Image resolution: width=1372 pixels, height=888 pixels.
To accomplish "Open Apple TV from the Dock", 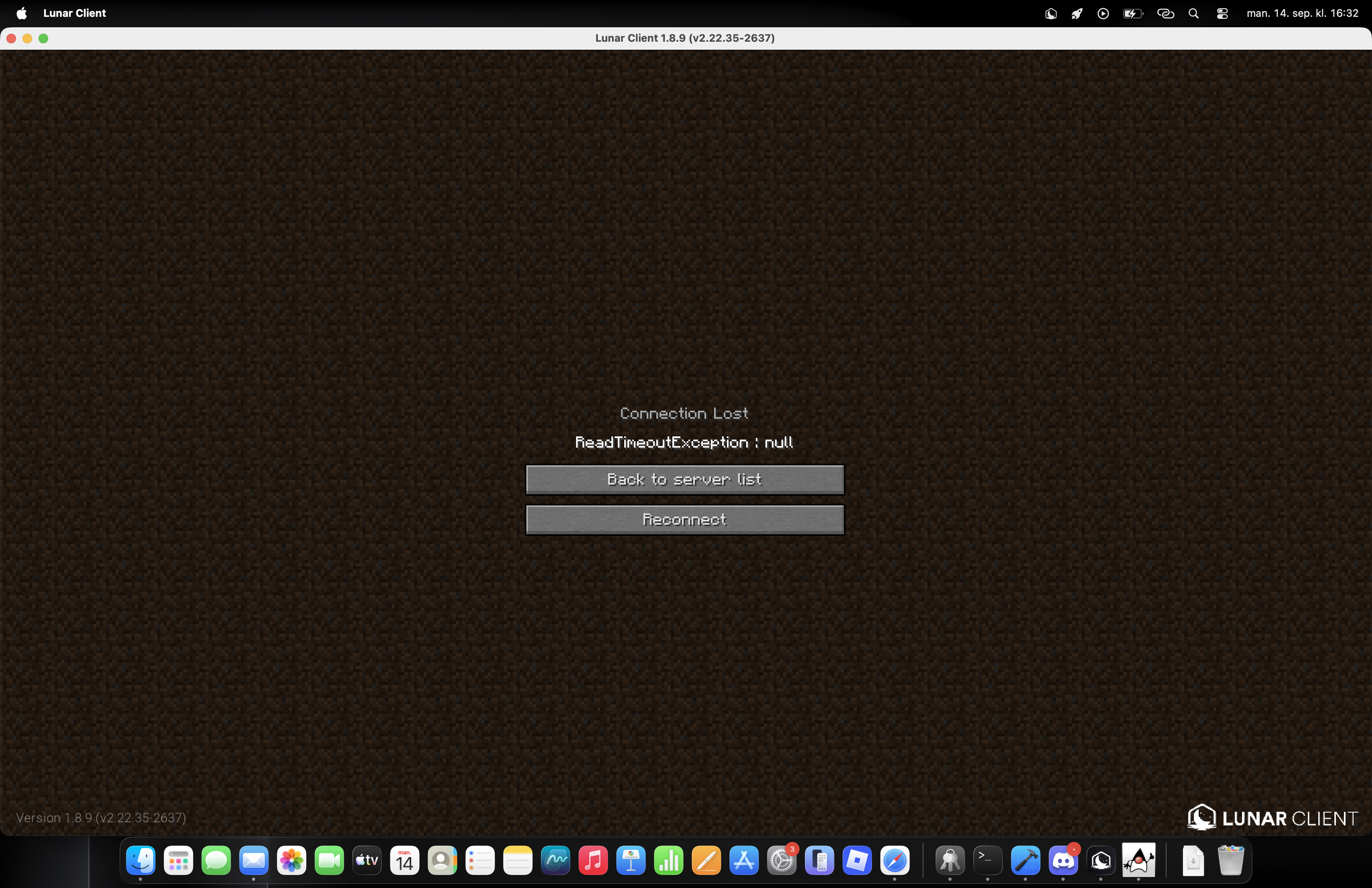I will 367,861.
